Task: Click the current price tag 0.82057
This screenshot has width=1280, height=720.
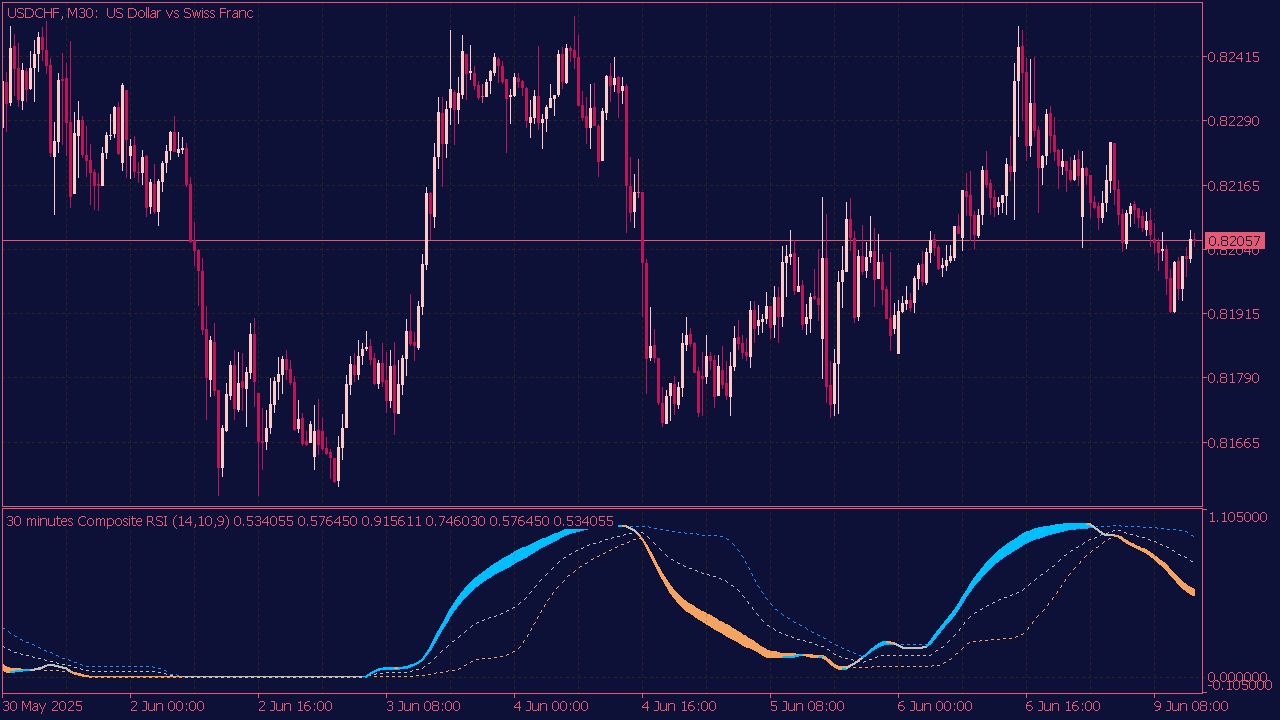Action: point(1236,241)
